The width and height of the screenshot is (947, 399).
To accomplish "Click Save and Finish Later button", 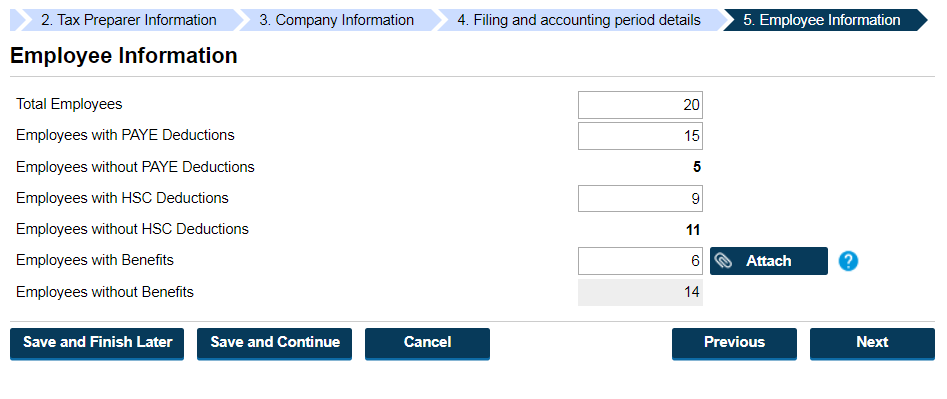I will click(x=97, y=343).
